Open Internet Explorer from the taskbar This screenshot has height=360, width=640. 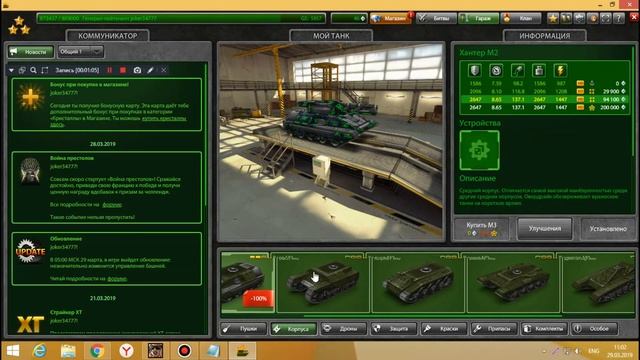[40, 351]
